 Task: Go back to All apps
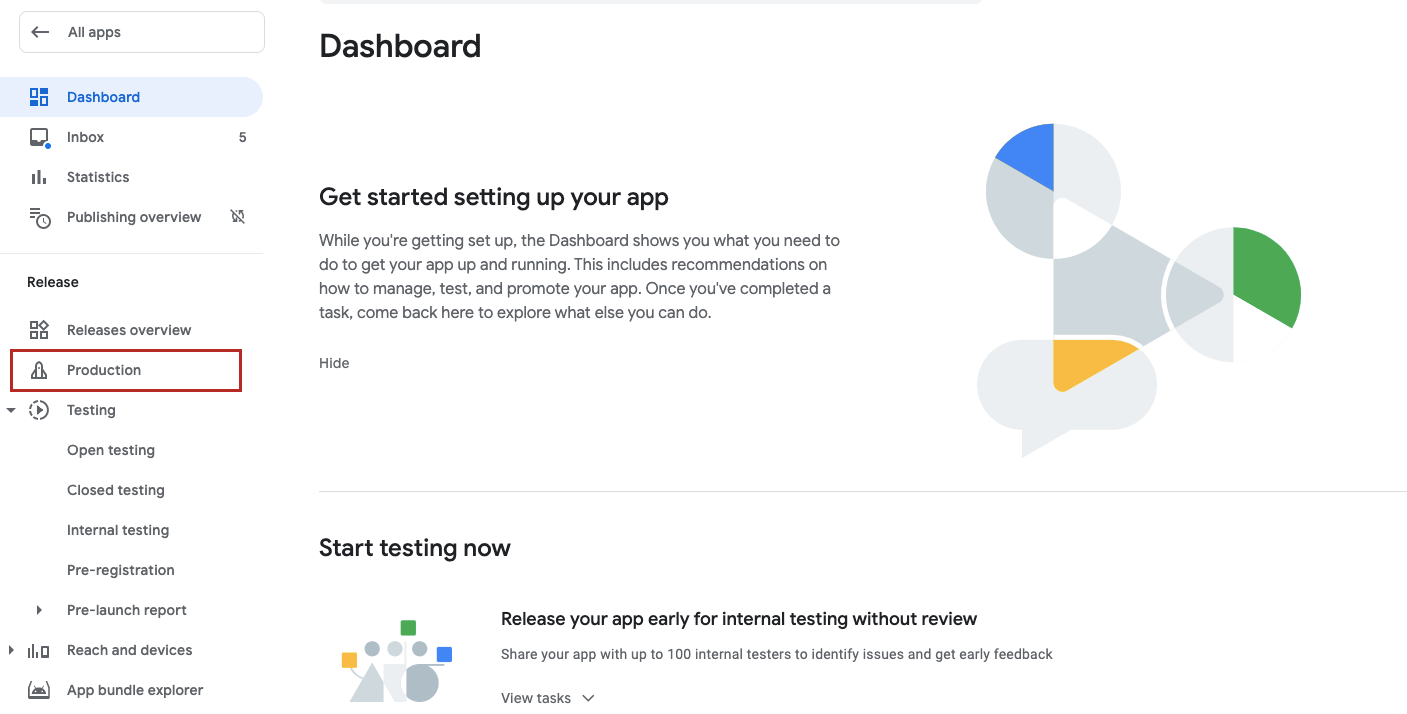(x=141, y=32)
